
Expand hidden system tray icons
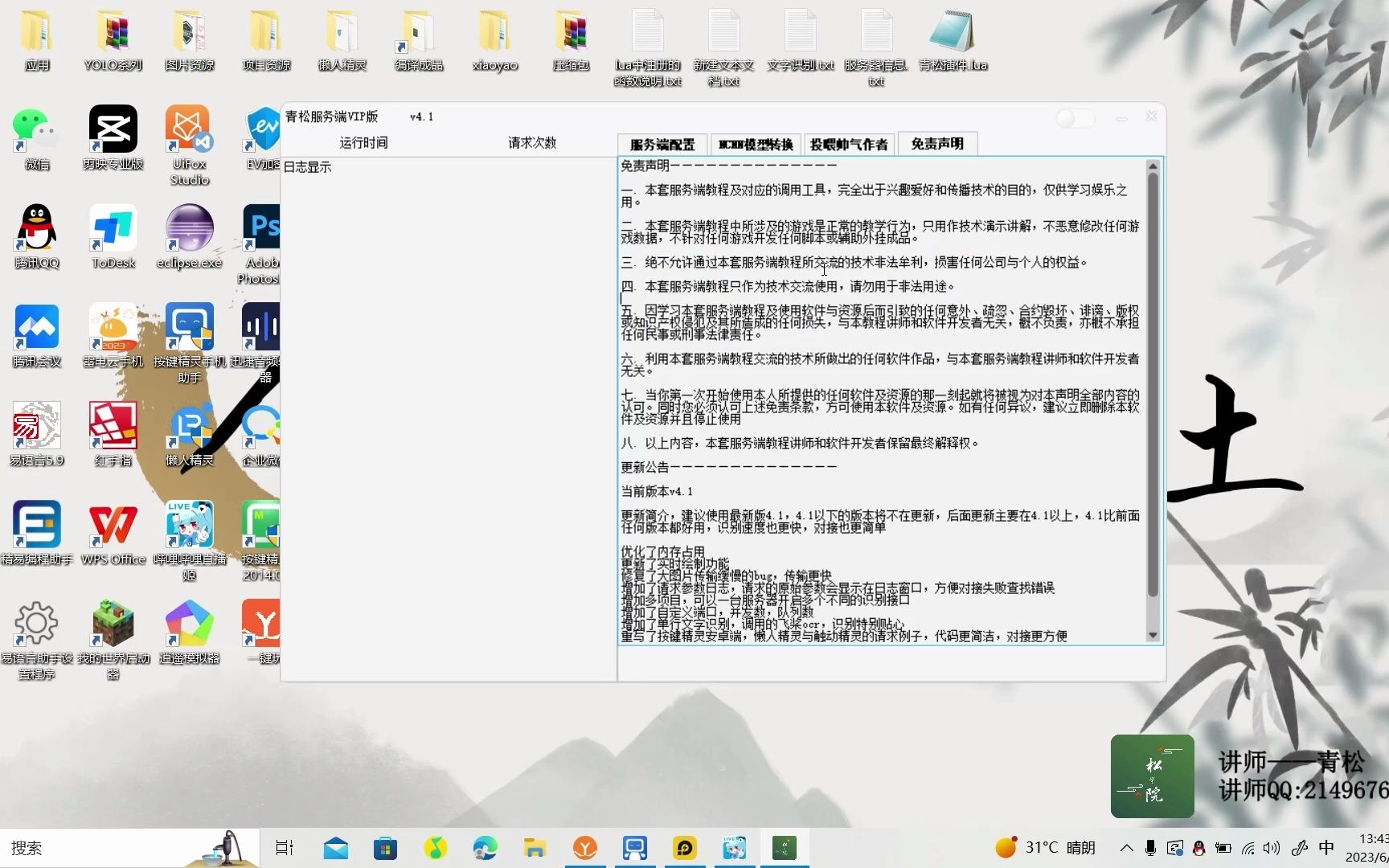pyautogui.click(x=1126, y=847)
